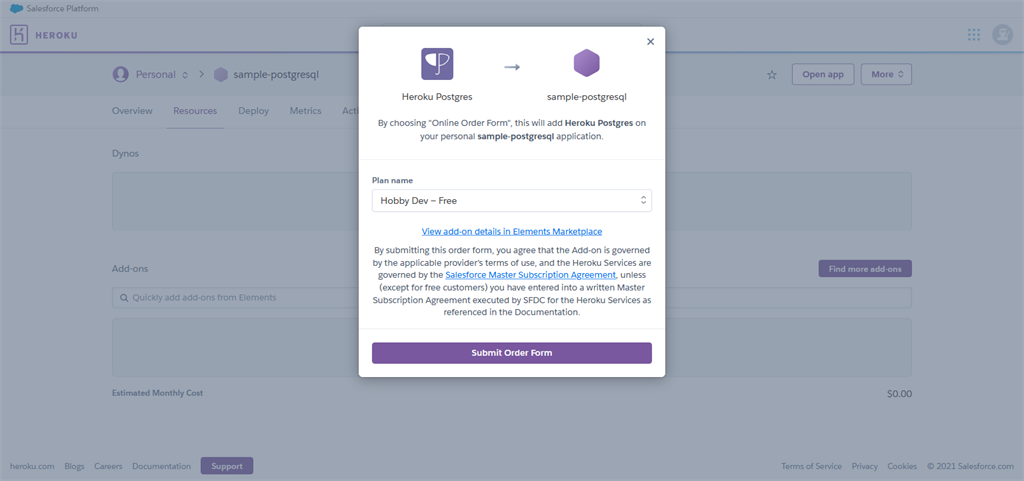Click the Find more add-ons button
This screenshot has width=1024, height=481.
click(865, 268)
